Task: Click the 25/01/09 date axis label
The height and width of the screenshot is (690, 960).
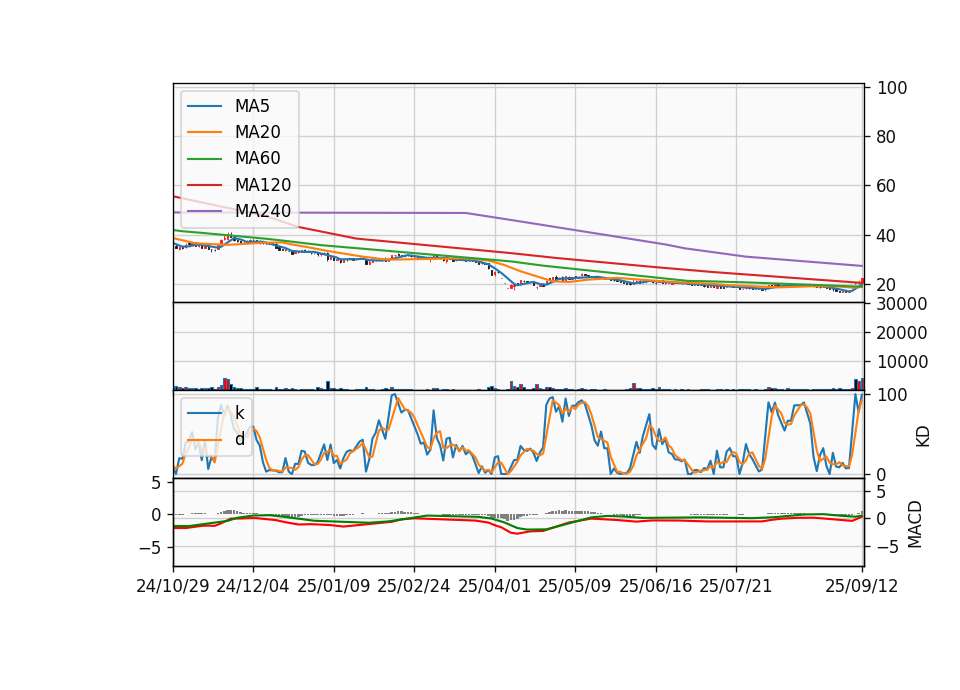Action: pyautogui.click(x=334, y=586)
